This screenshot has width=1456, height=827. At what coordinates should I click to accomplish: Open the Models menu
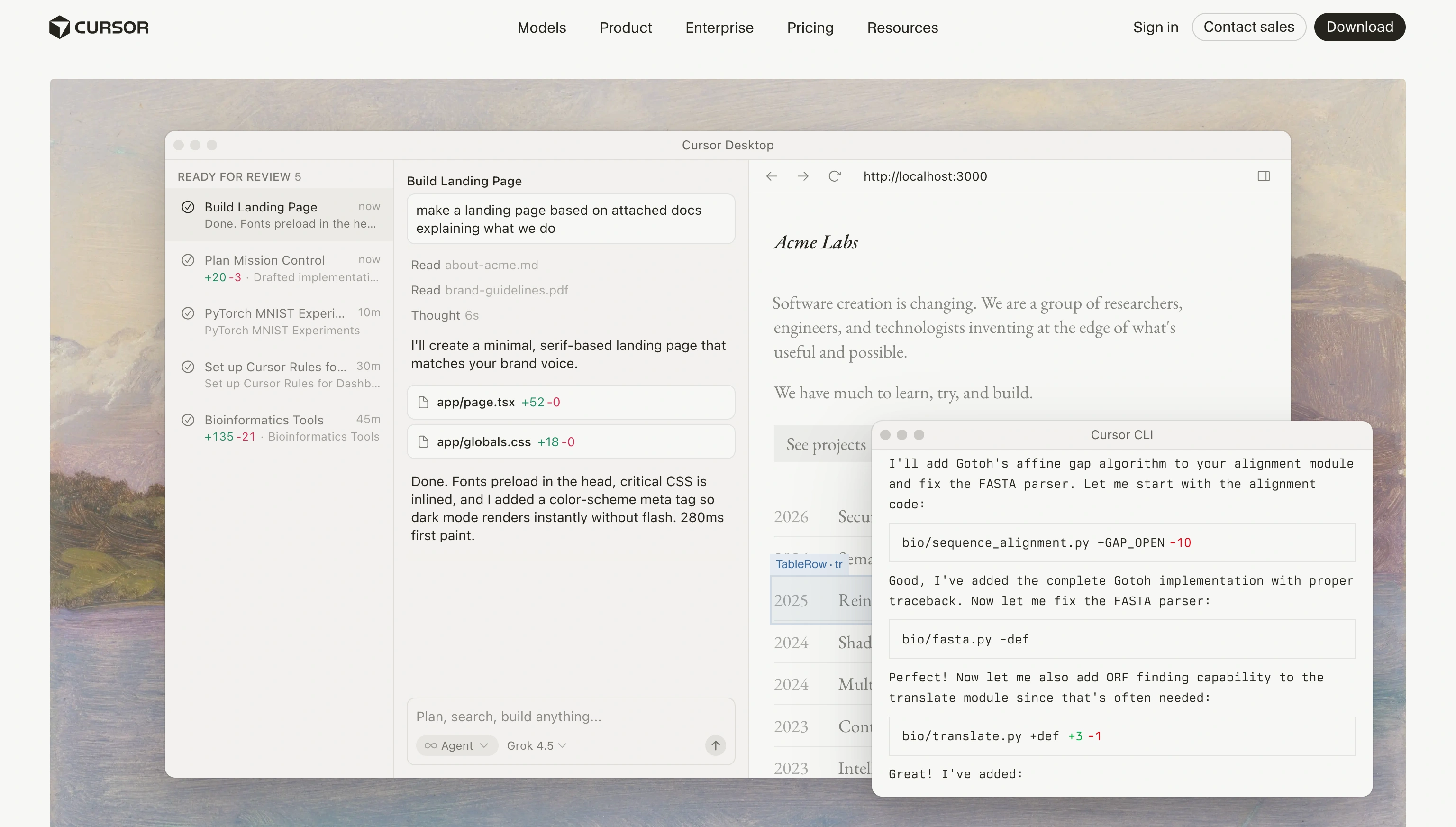tap(542, 27)
